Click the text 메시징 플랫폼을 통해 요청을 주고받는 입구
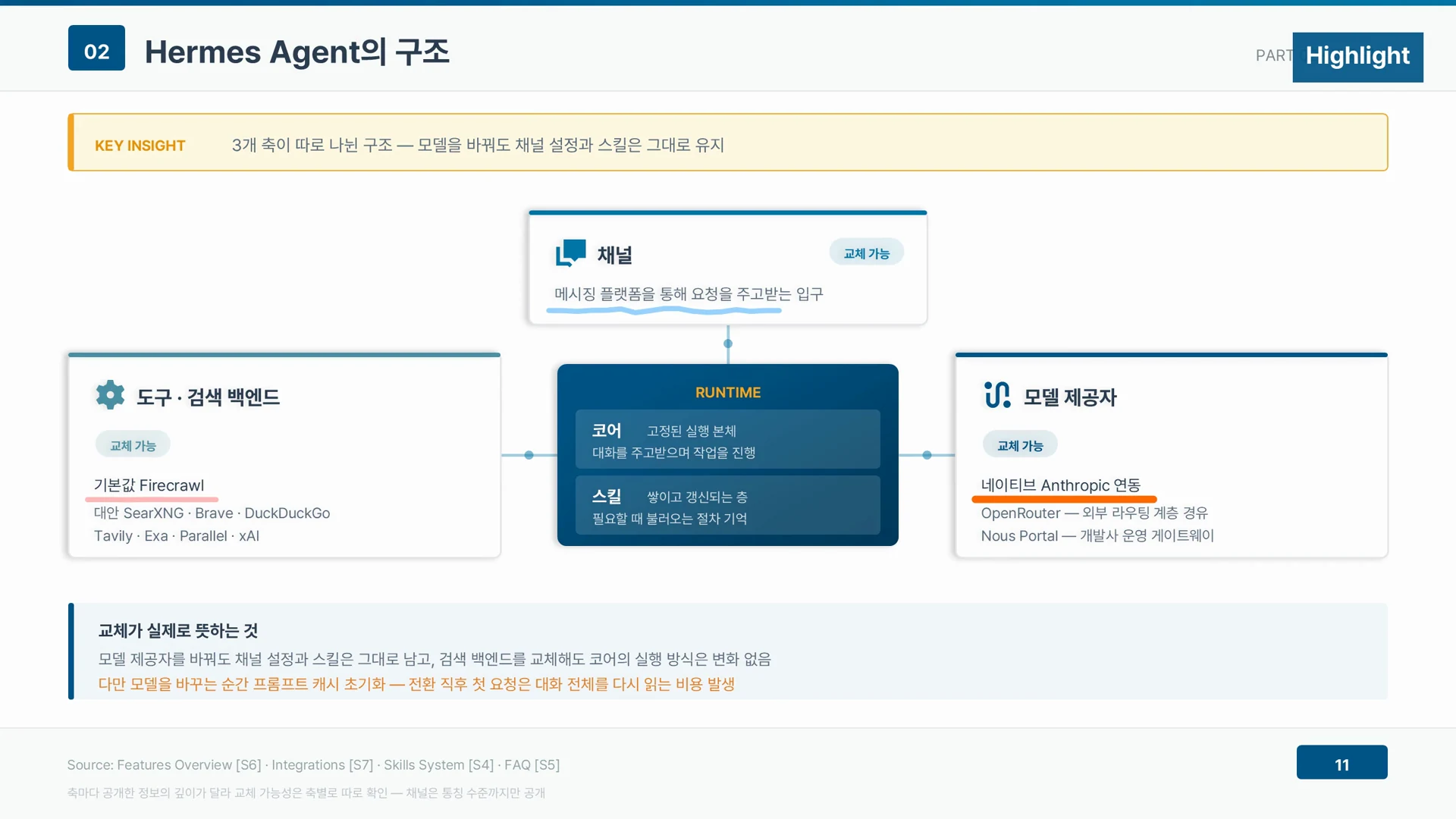1456x819 pixels. click(689, 293)
